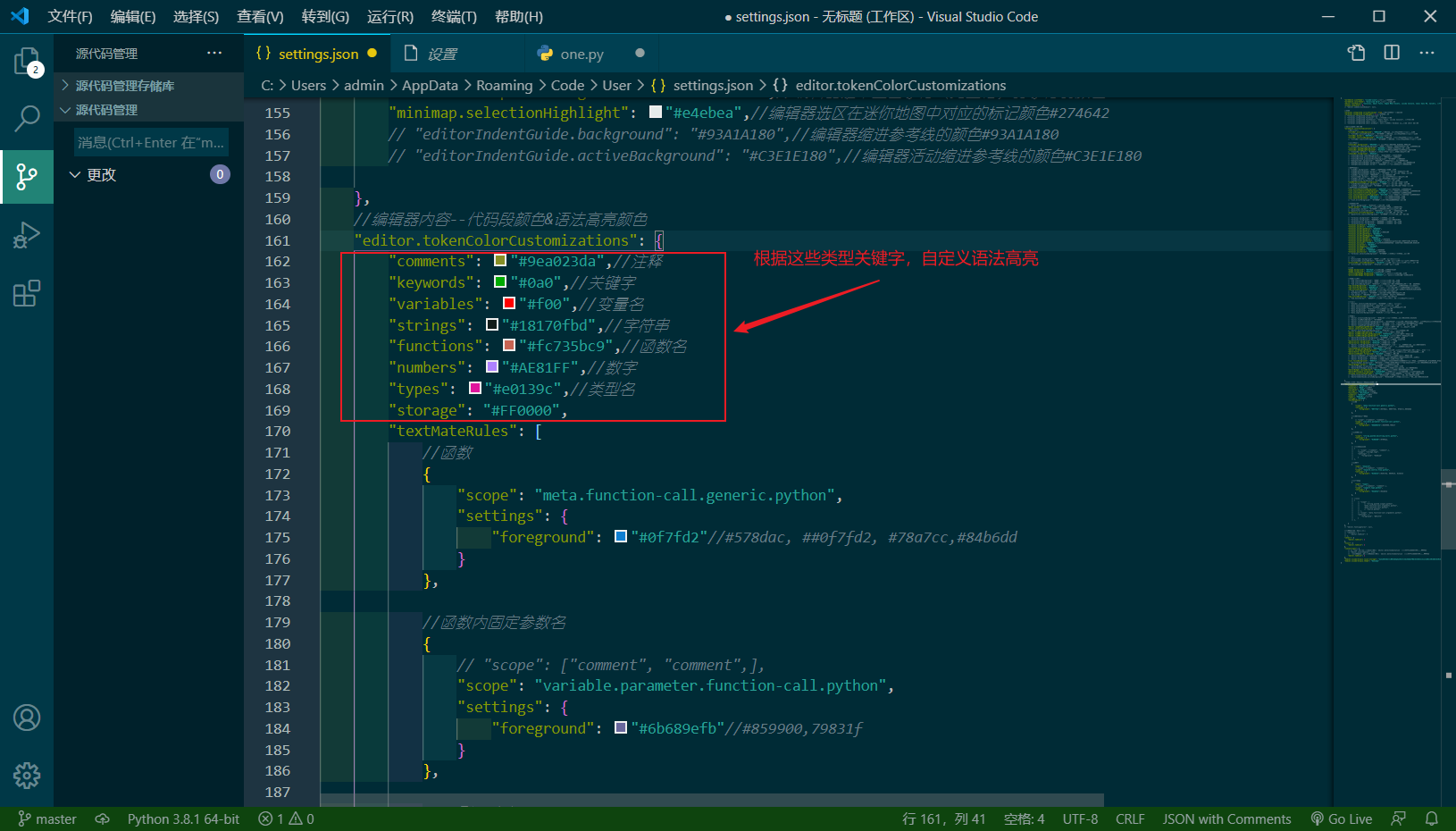Open the Extensions view icon
The image size is (1456, 831).
point(27,293)
